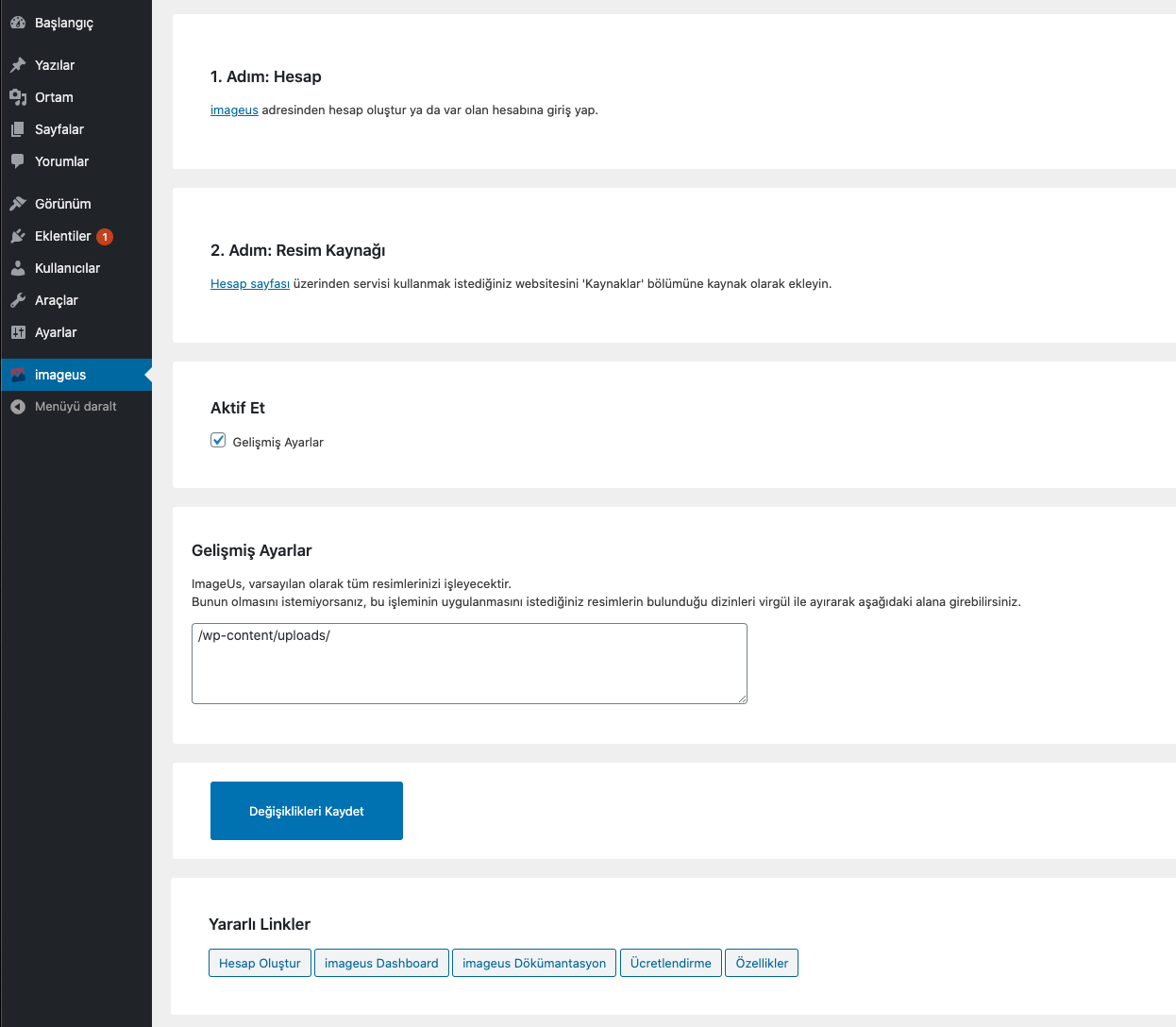Focus the /wp-content/uploads/ directories textarea
Viewport: 1176px width, 1027px height.
pyautogui.click(x=469, y=664)
